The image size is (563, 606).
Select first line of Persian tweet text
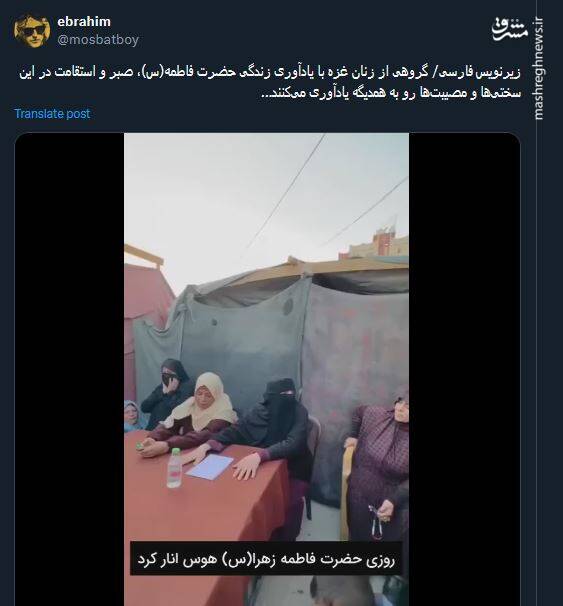click(270, 73)
